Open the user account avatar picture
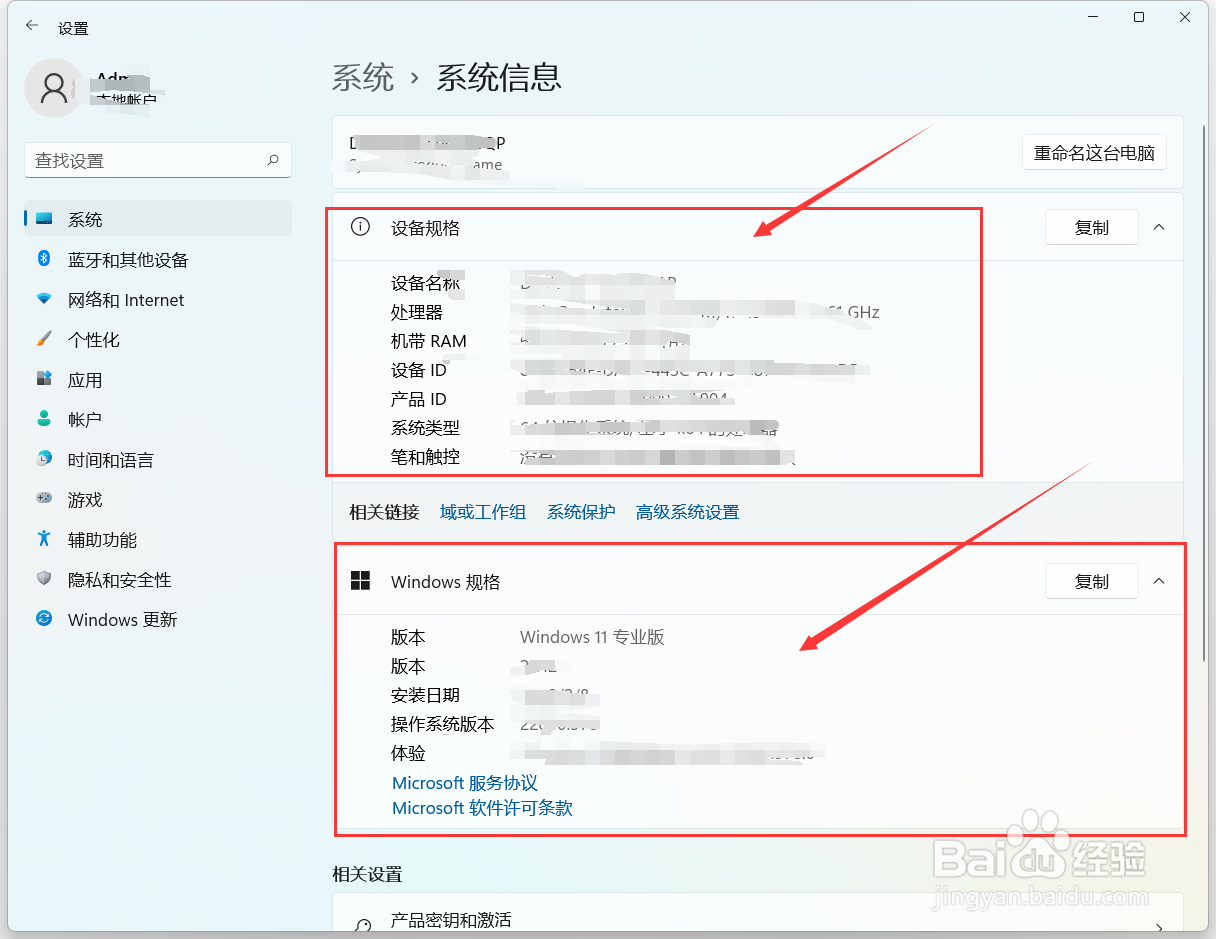 [53, 88]
